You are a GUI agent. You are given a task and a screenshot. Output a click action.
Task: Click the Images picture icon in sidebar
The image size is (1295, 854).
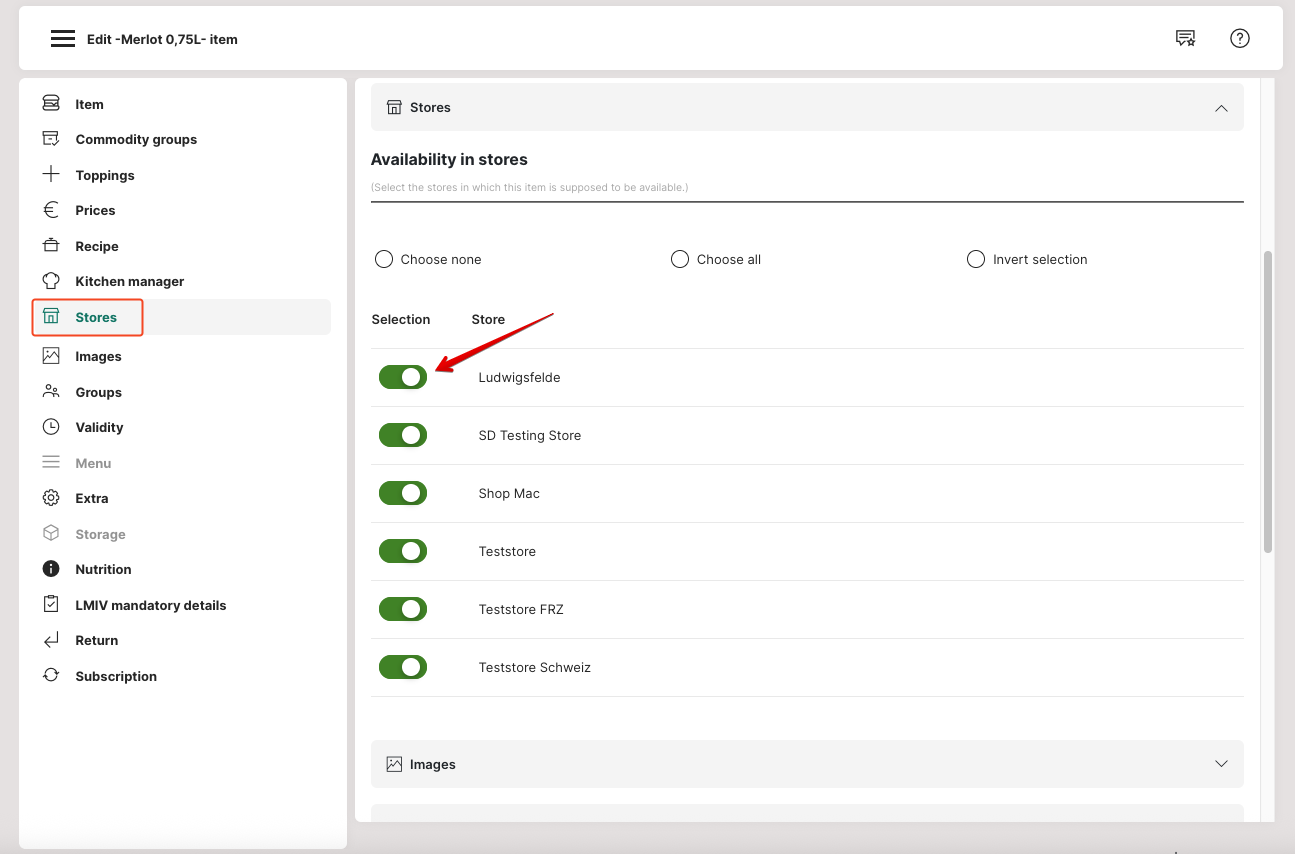51,356
